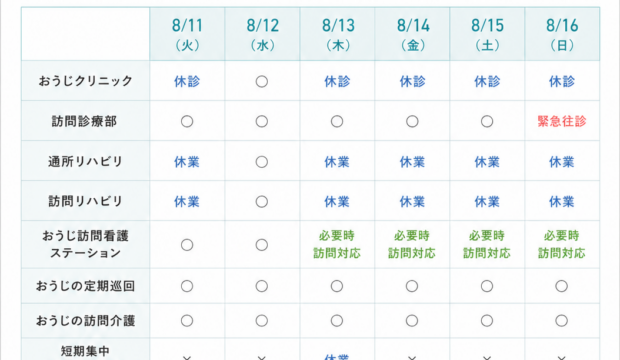Click the circle for 訪問診療部 on 8/15

[x=487, y=121]
